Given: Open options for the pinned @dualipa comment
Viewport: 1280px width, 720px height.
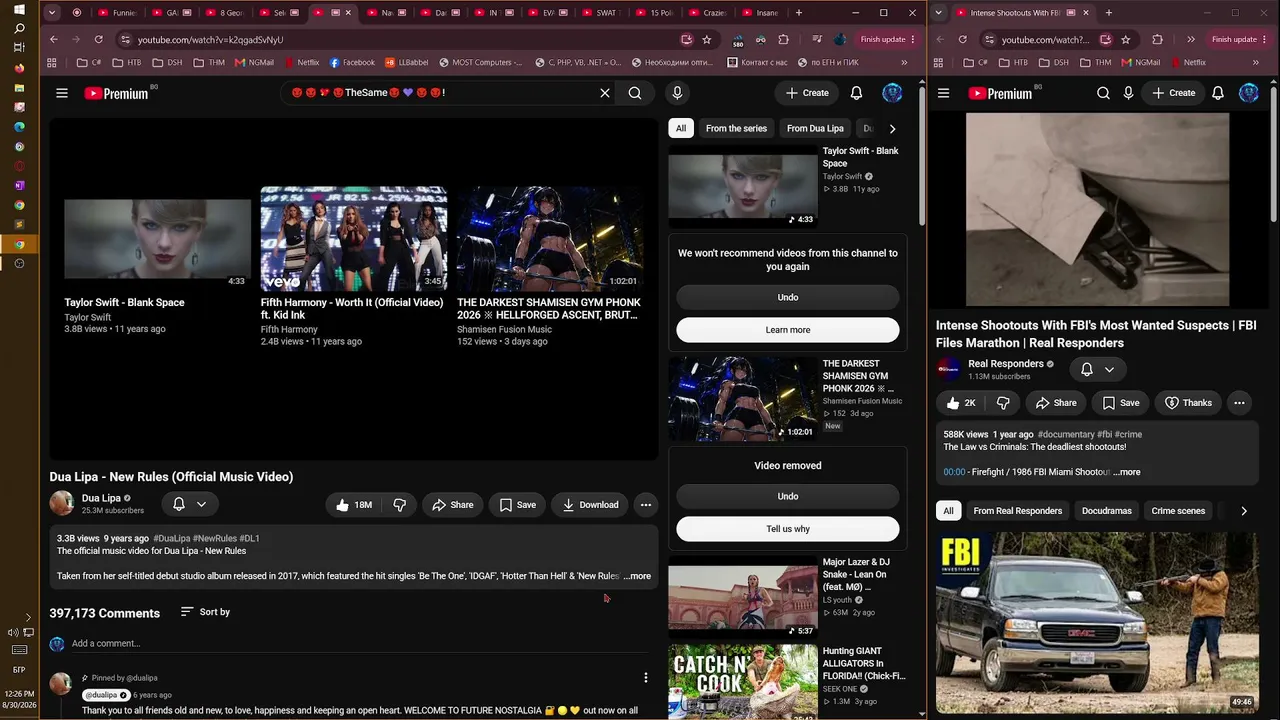Looking at the screenshot, I should point(646,678).
